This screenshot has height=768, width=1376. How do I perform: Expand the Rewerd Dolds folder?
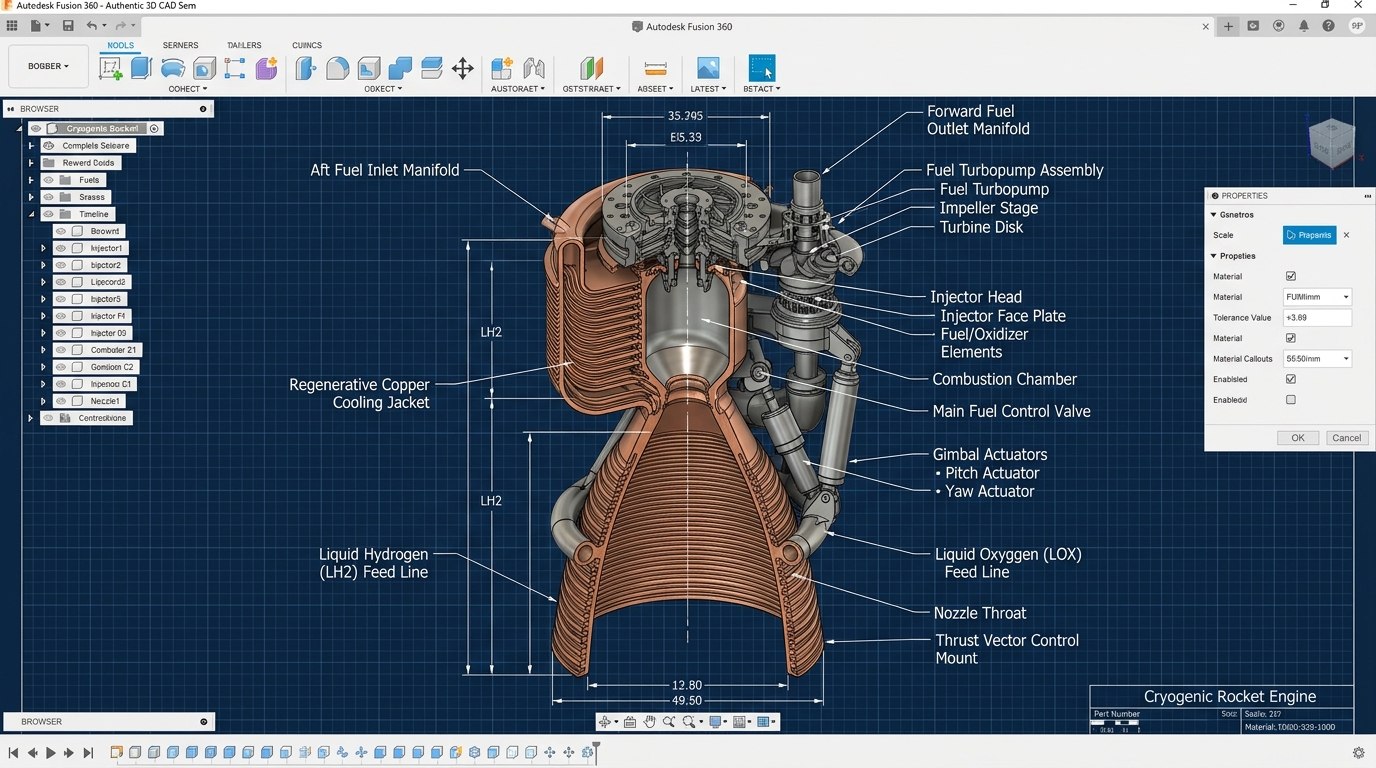pos(31,163)
